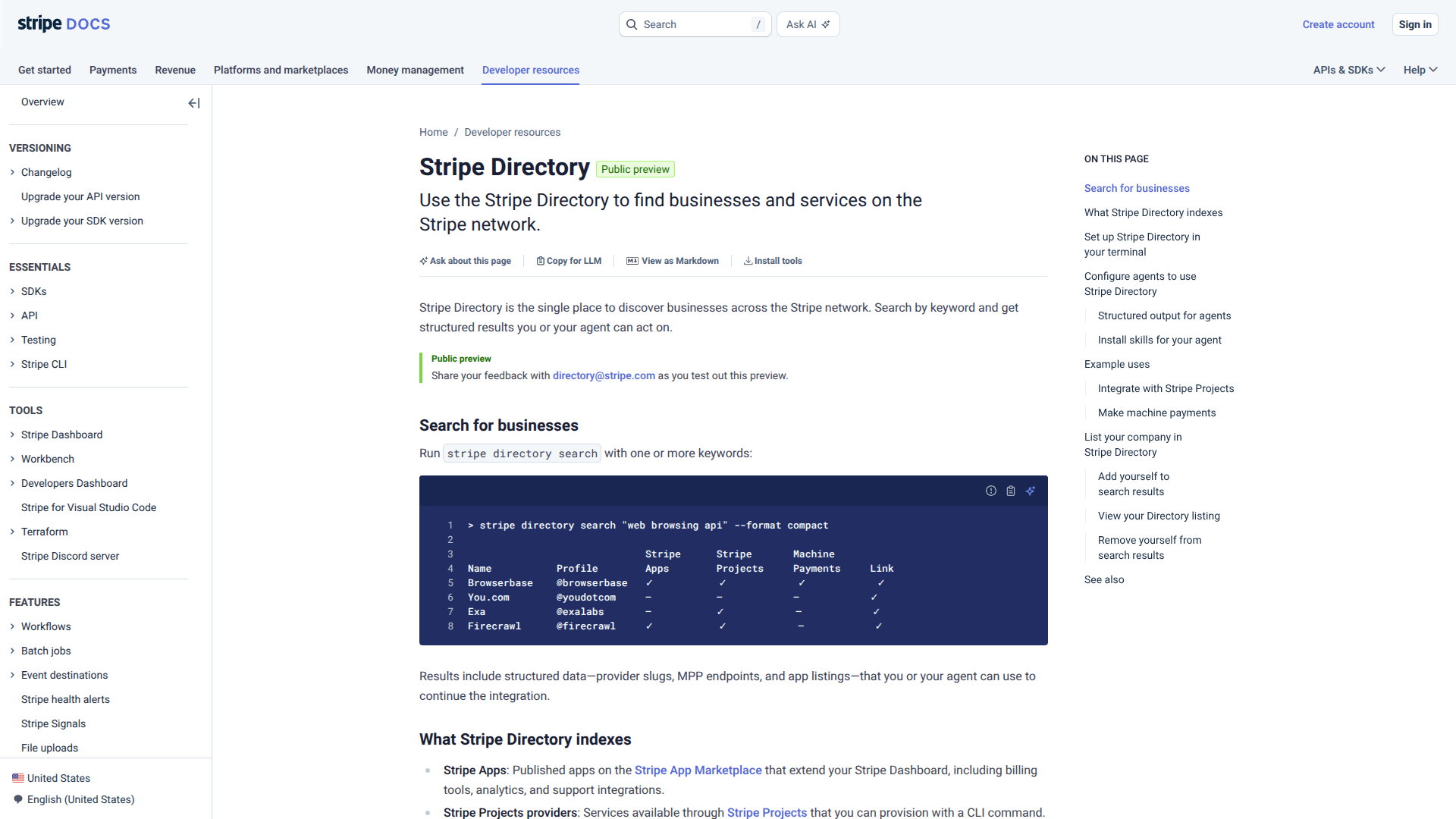Focus the Search input field
This screenshot has height=819, width=1456.
point(695,24)
